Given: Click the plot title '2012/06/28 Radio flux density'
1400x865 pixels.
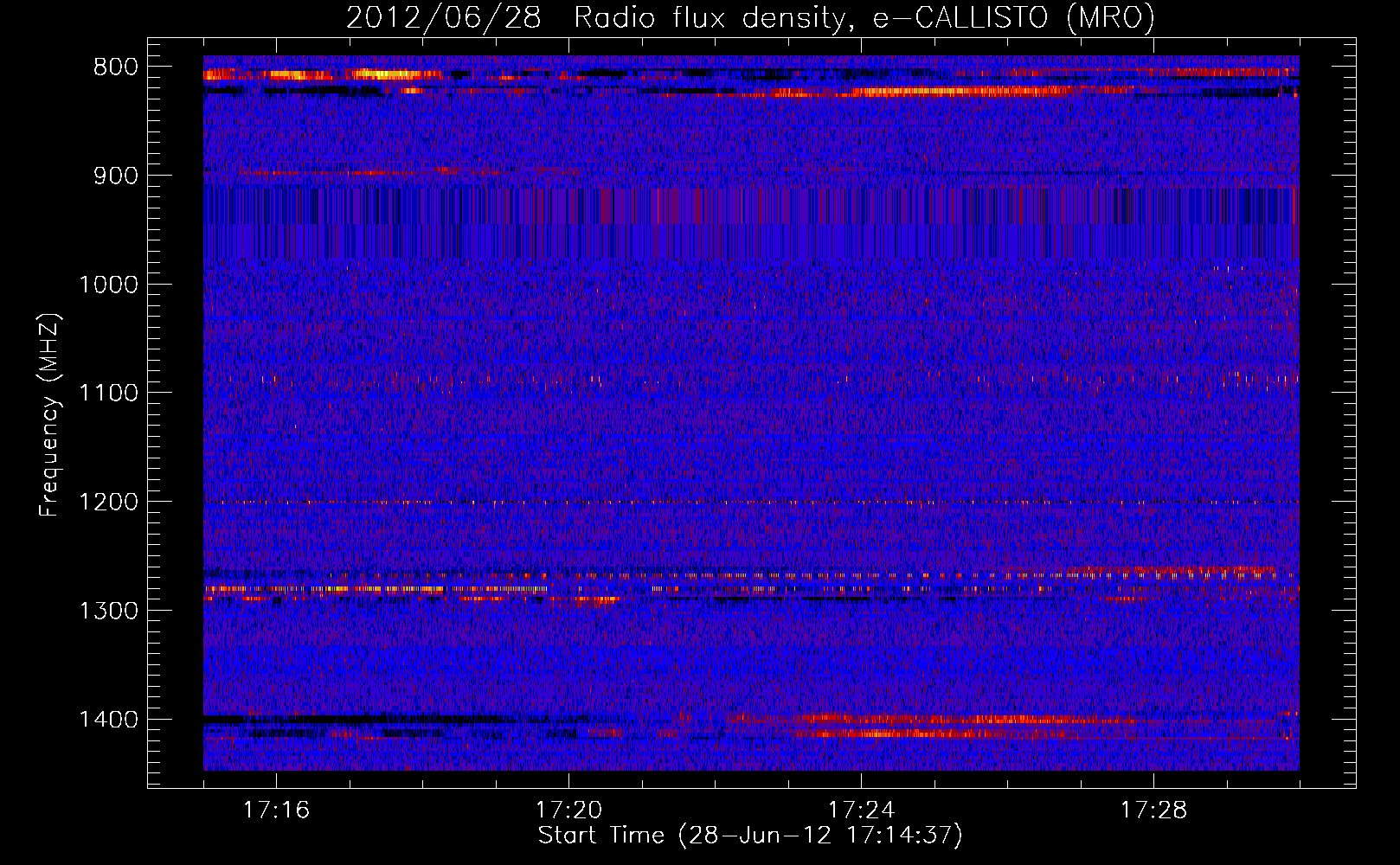Looking at the screenshot, I should pos(595,18).
